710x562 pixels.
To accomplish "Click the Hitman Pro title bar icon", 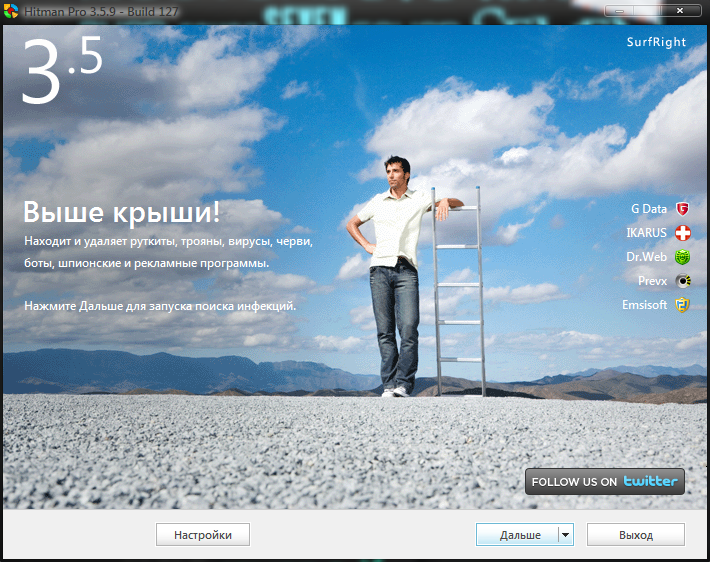I will point(10,10).
